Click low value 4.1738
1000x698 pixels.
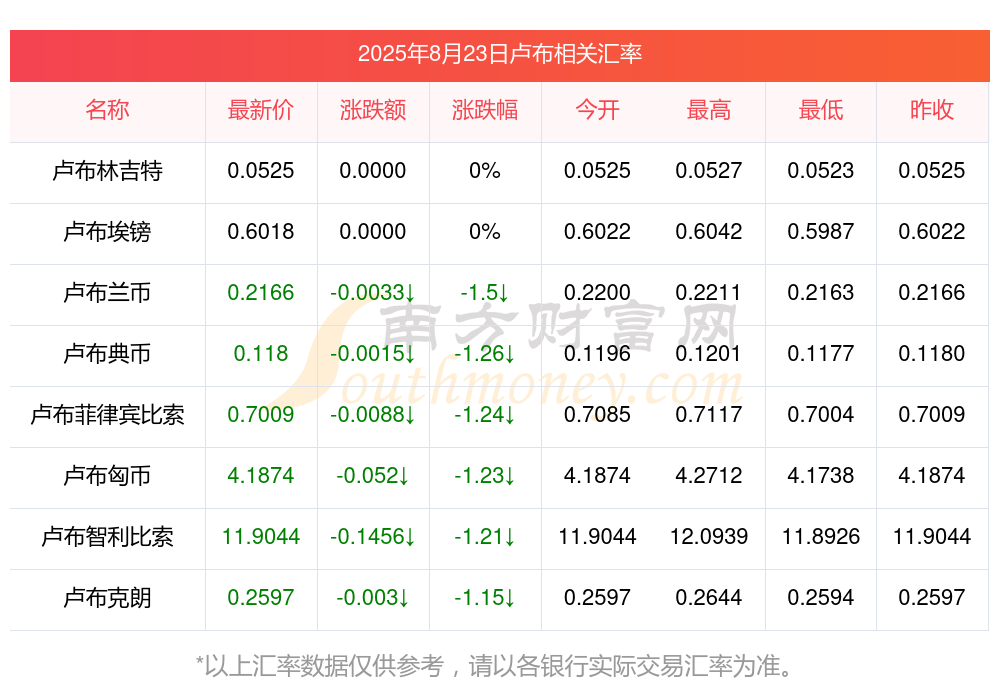point(821,475)
